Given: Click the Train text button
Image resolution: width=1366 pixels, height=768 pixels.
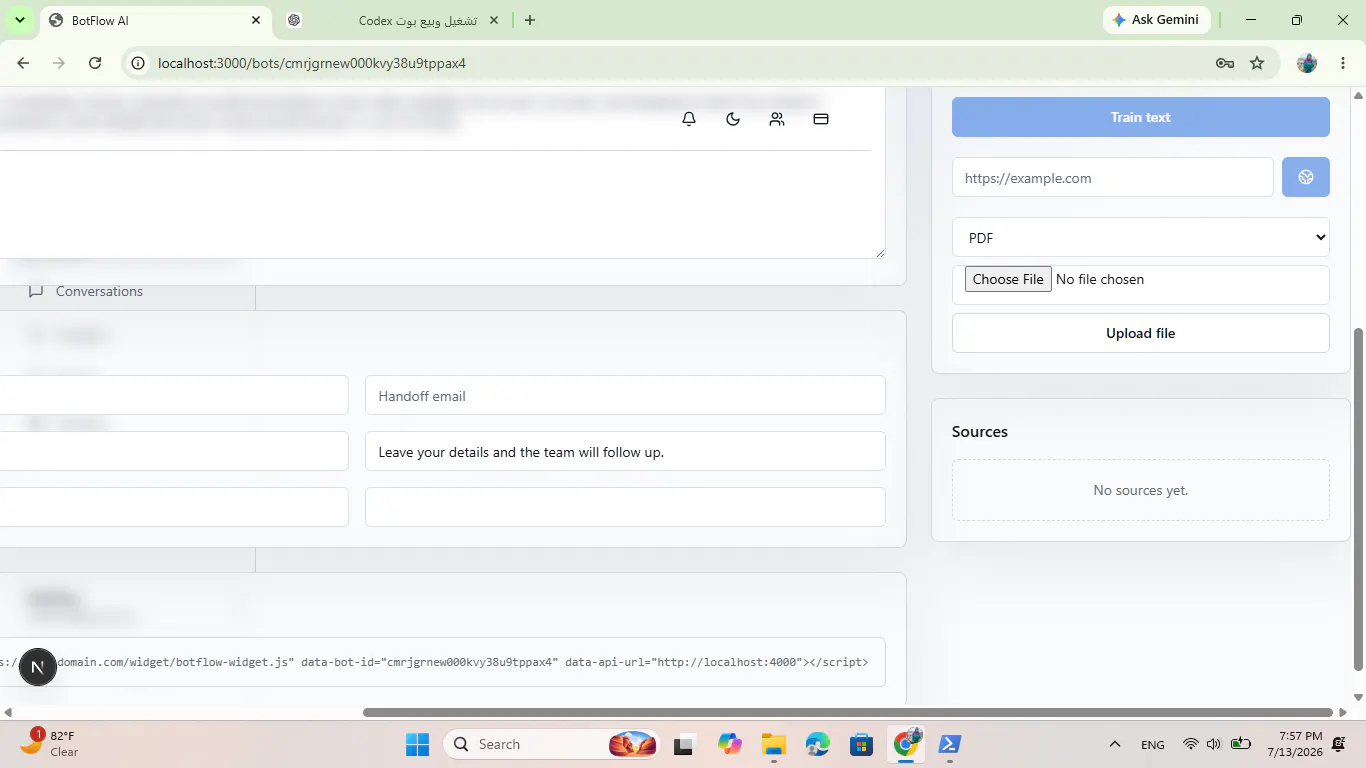Looking at the screenshot, I should [1140, 117].
